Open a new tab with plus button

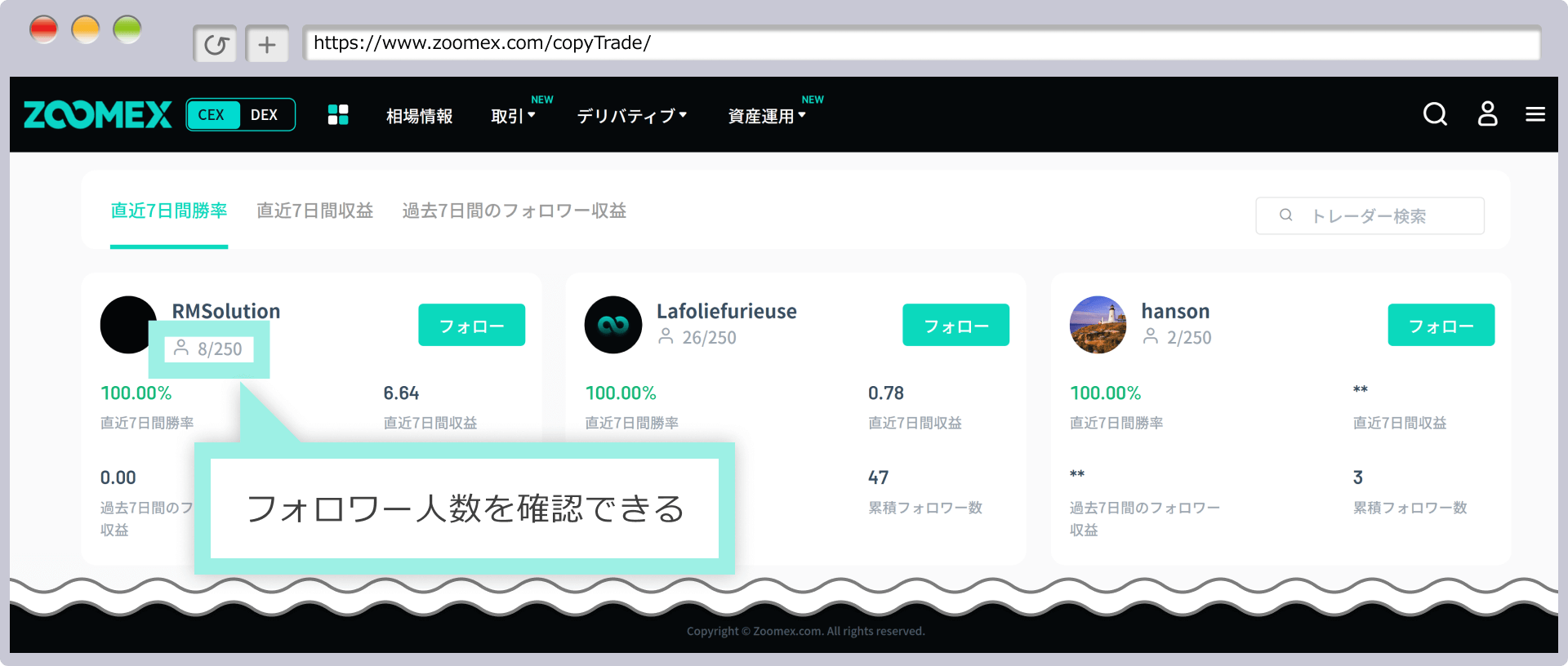[267, 44]
